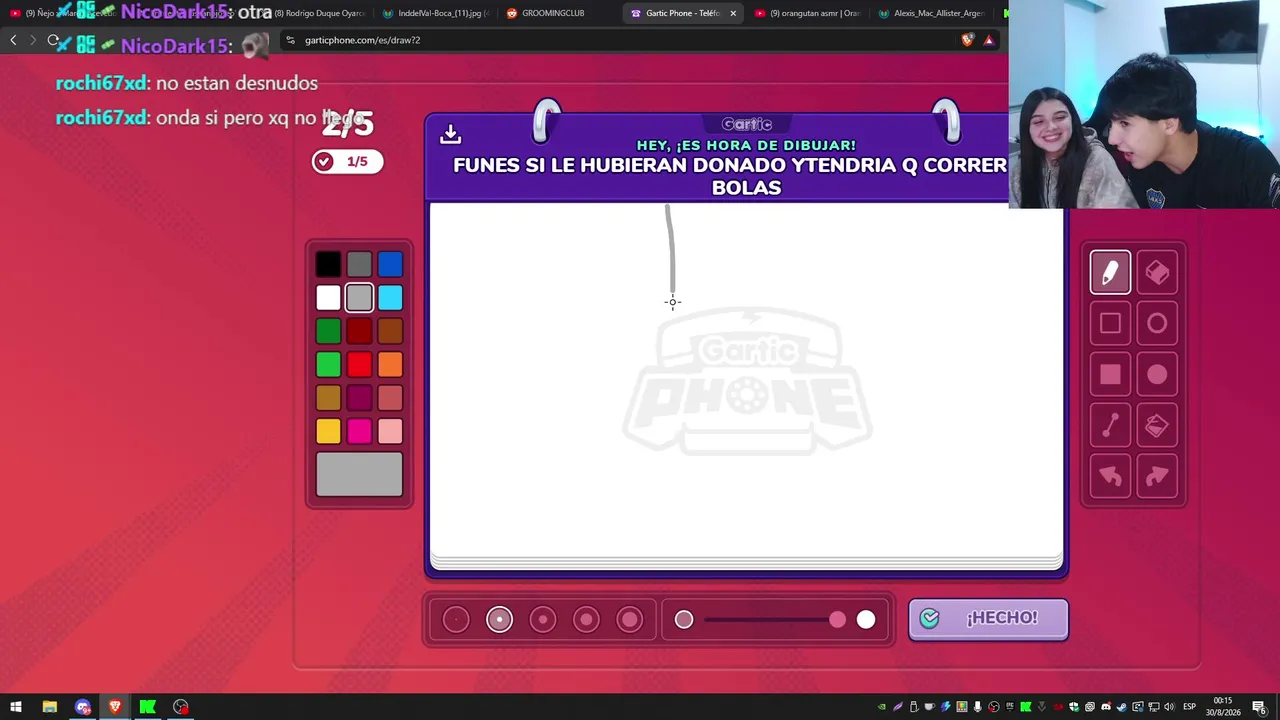Image resolution: width=1280 pixels, height=720 pixels.
Task: Pick the dark gray color swatch
Action: point(359,264)
